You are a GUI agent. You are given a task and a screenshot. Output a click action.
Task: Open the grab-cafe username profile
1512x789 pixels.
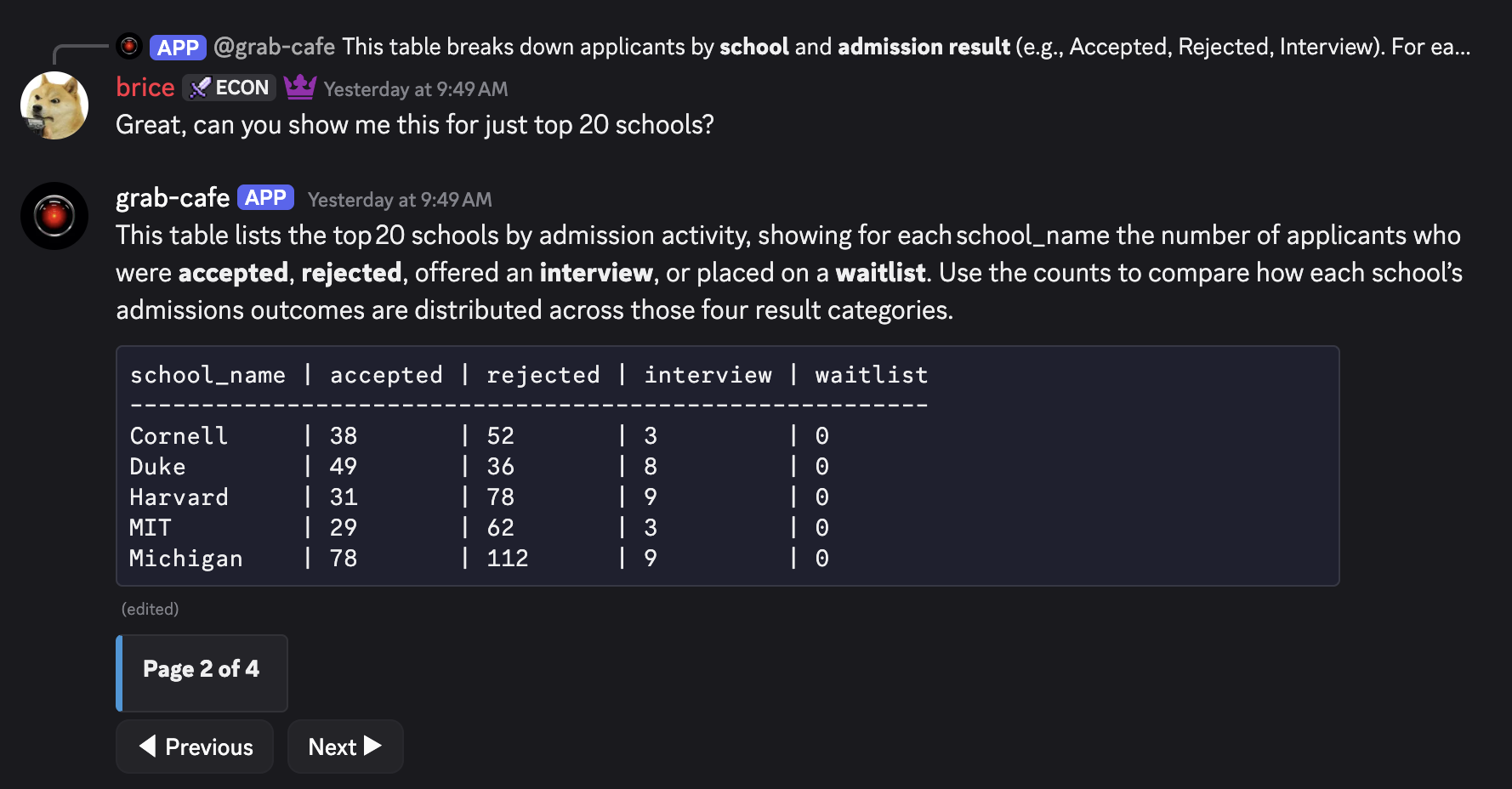pos(173,198)
